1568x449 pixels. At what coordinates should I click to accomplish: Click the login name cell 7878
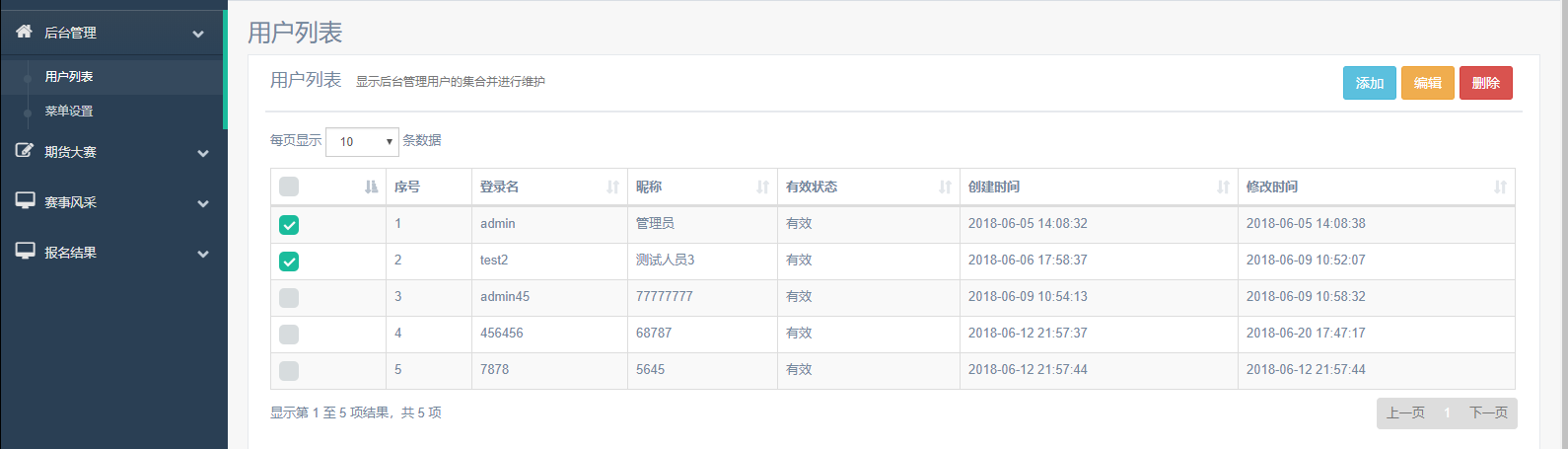pyautogui.click(x=495, y=369)
